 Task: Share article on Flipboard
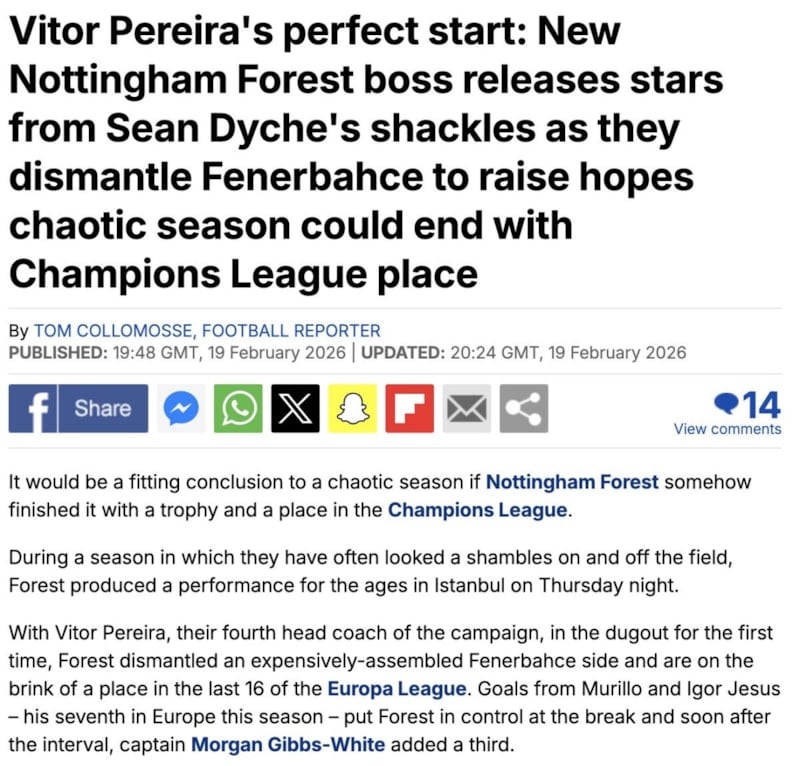point(410,408)
